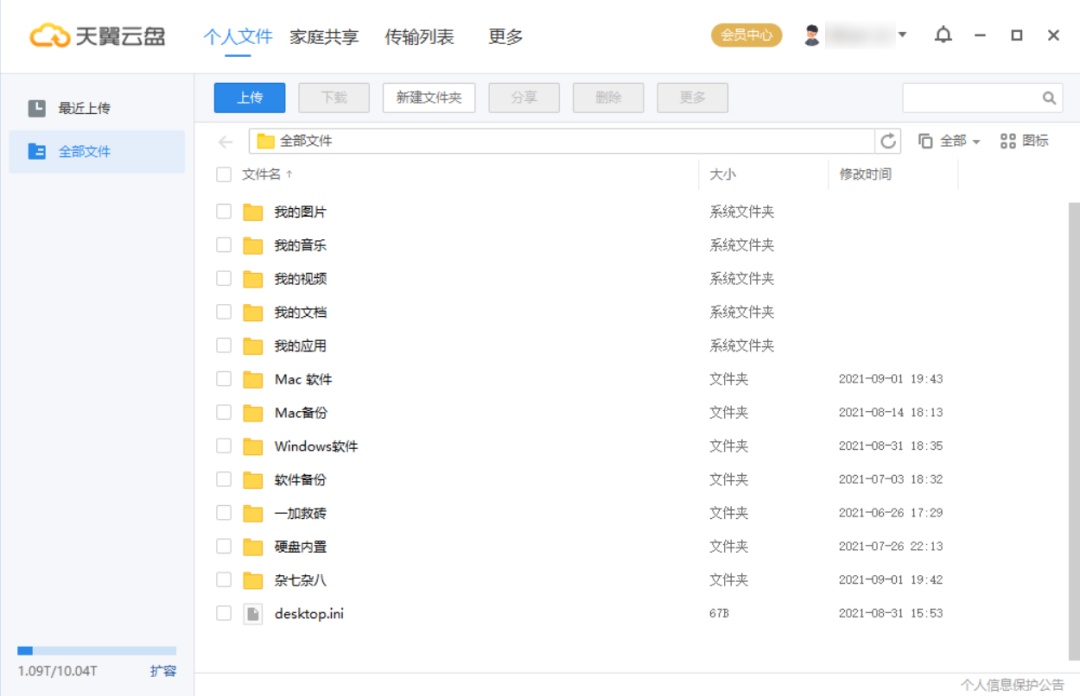
Task: Click the back arrow in the path bar
Action: [224, 141]
